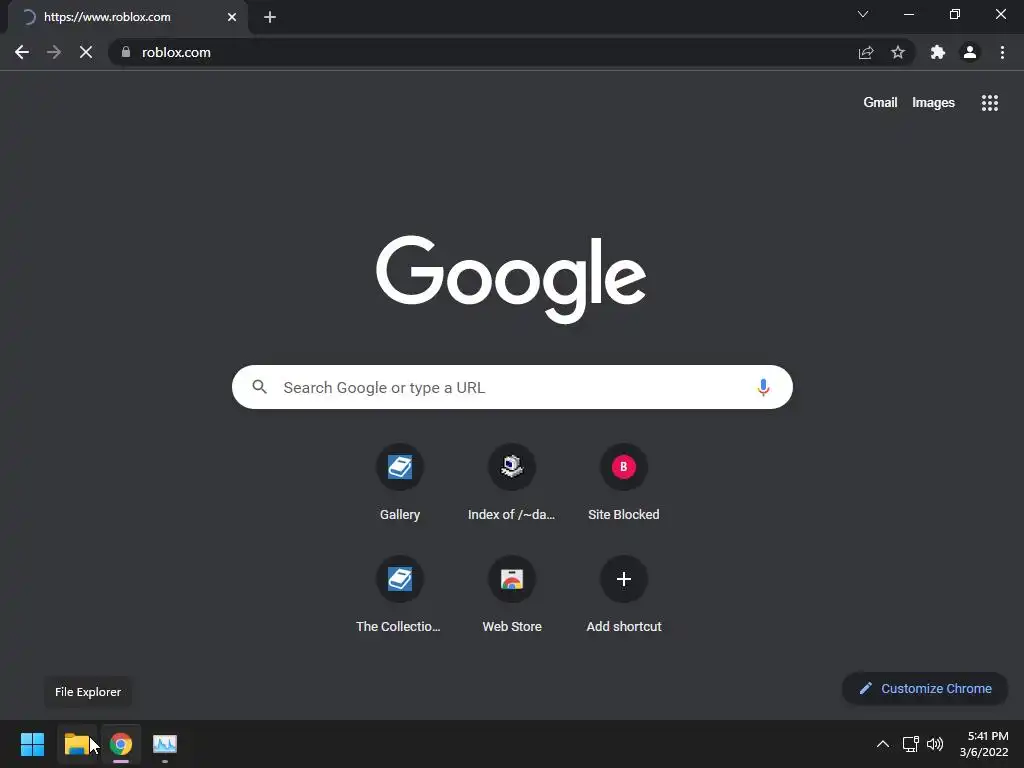Open a new tab
Screen dimensions: 1024x768
pos(270,17)
